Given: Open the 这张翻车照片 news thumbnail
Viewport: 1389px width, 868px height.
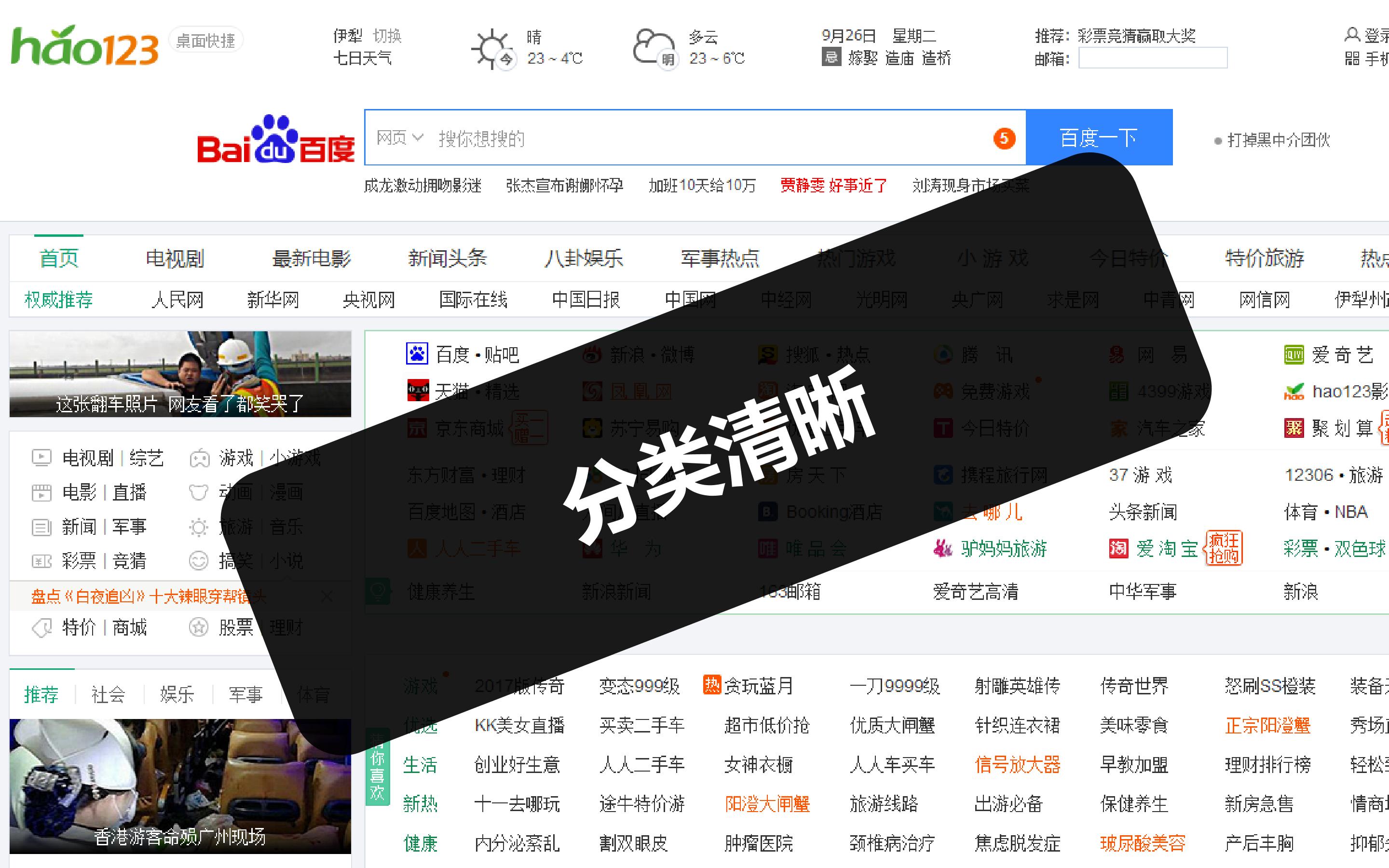Looking at the screenshot, I should point(180,374).
